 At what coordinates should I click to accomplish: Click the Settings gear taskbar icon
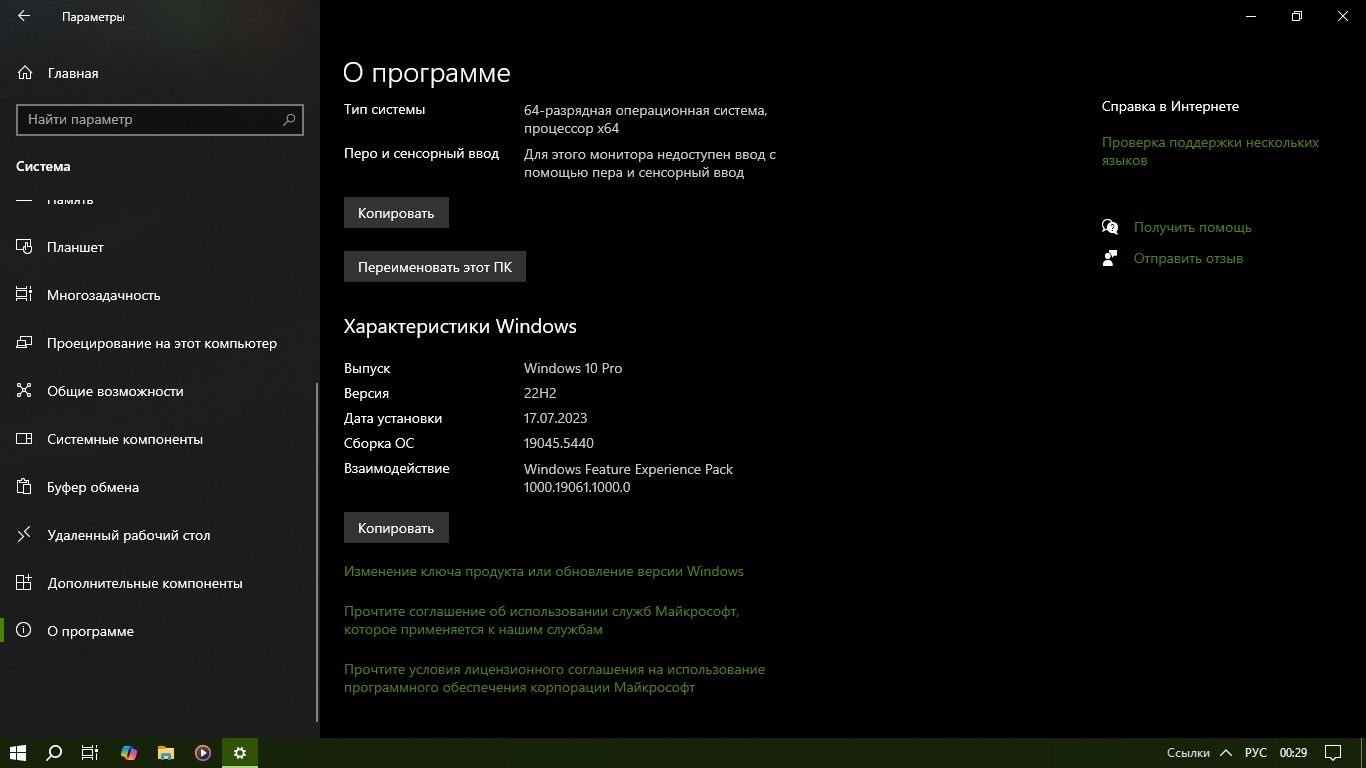point(240,753)
